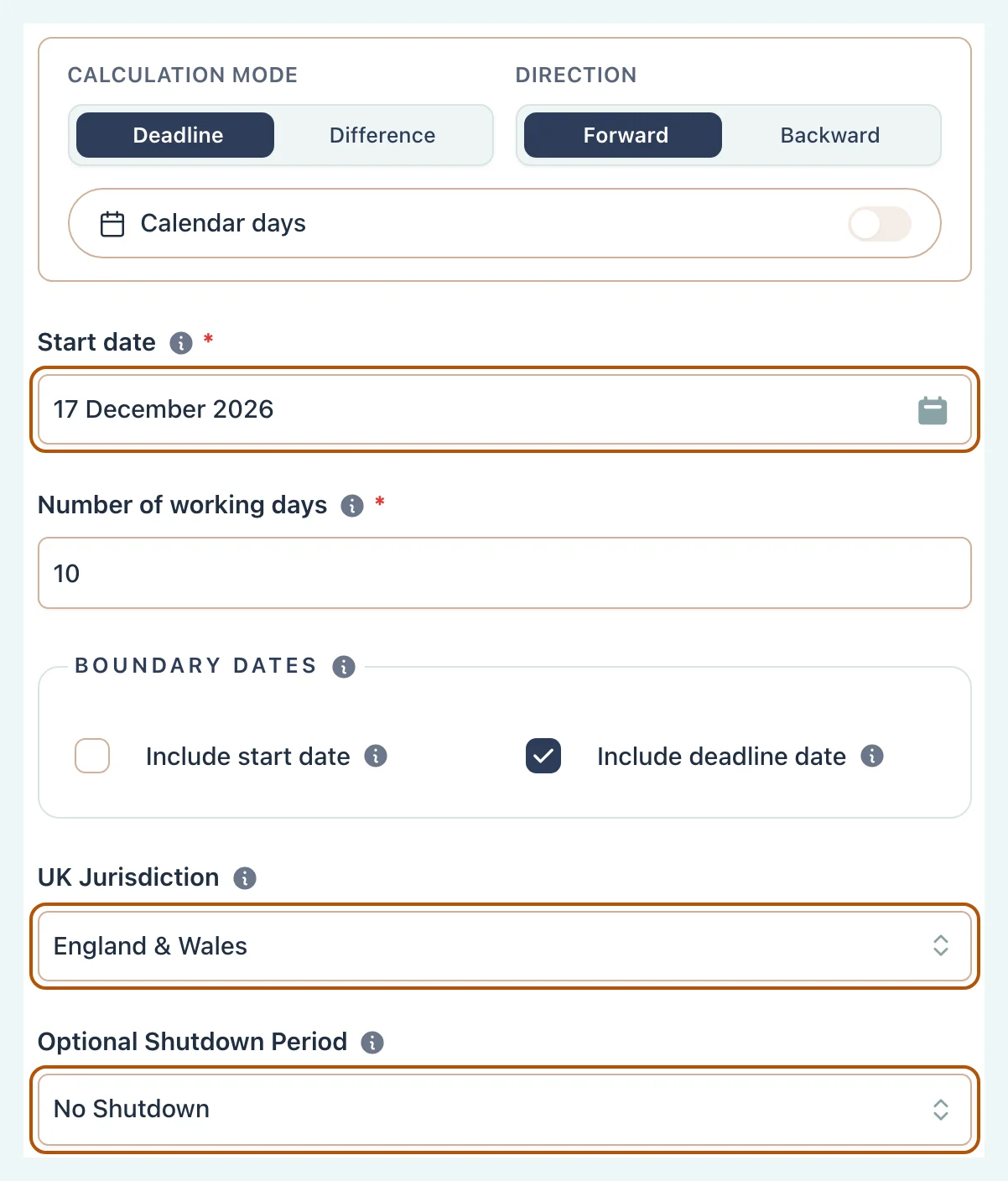The height and width of the screenshot is (1181, 1008).
Task: Open the calendar picker icon in Start date
Action: click(933, 410)
